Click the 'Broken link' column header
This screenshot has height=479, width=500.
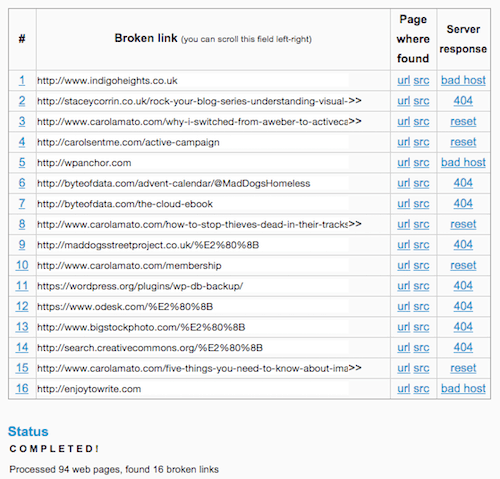pos(213,38)
